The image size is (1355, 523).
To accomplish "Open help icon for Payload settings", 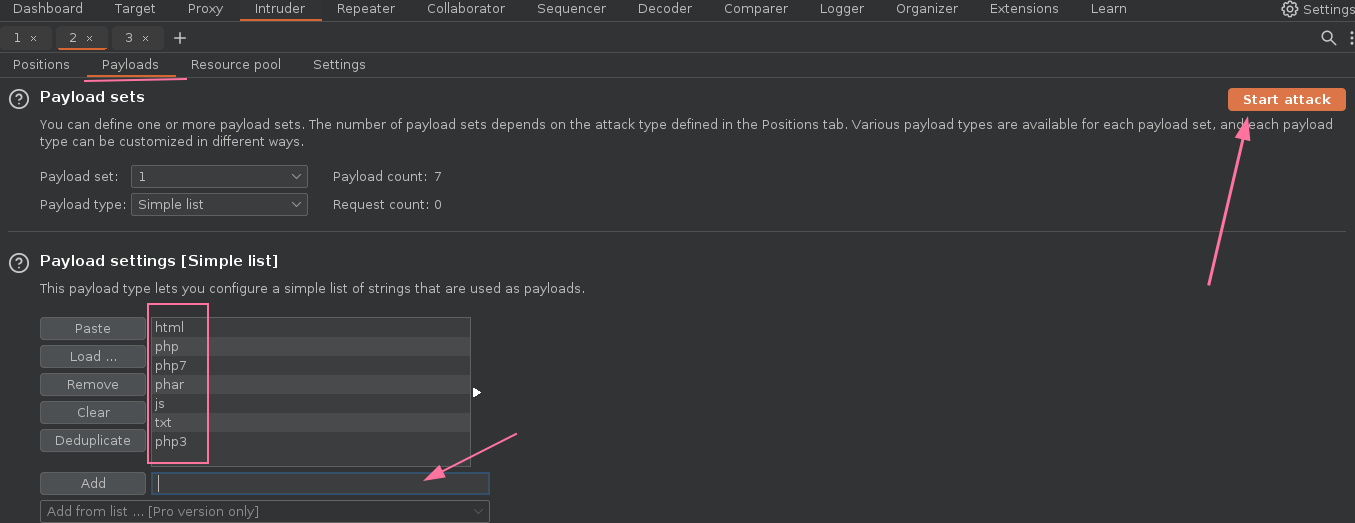I will [x=18, y=262].
